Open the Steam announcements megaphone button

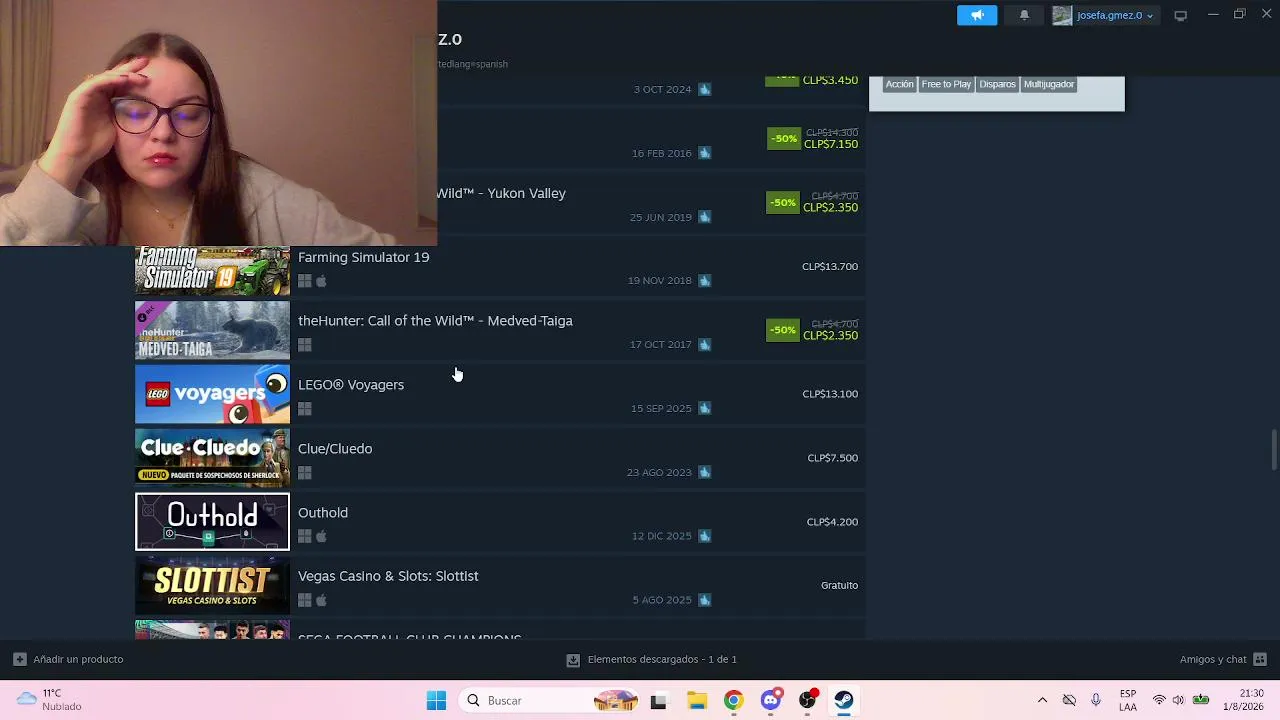(x=977, y=15)
